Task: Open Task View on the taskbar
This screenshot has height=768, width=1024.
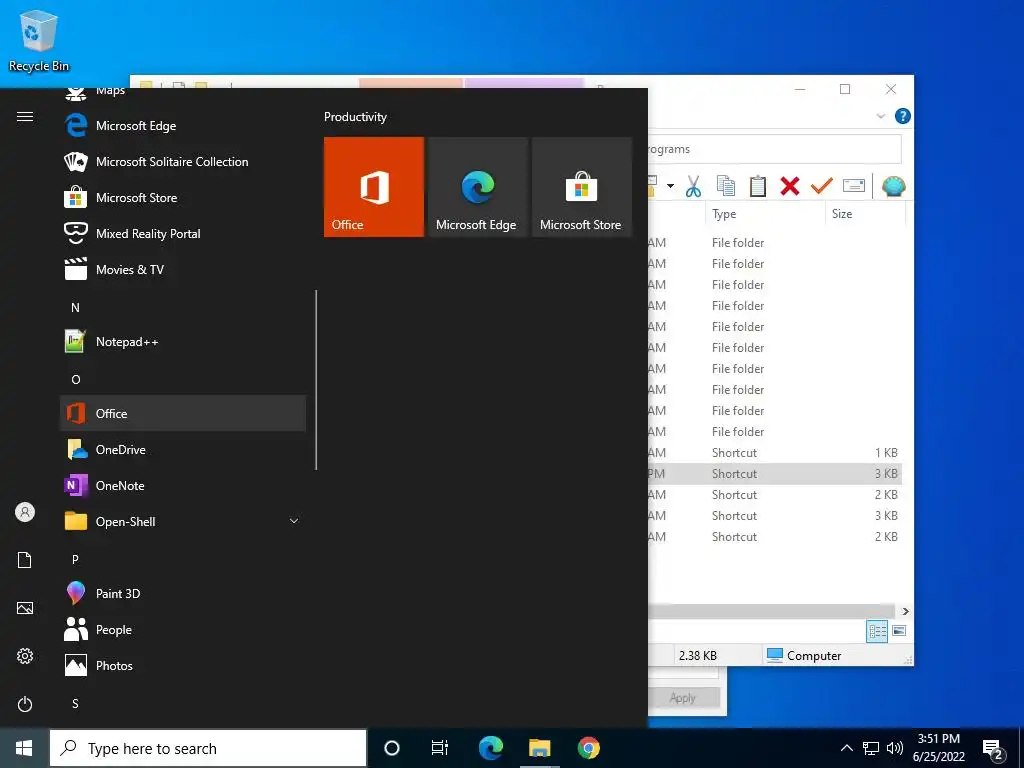Action: pyautogui.click(x=440, y=748)
